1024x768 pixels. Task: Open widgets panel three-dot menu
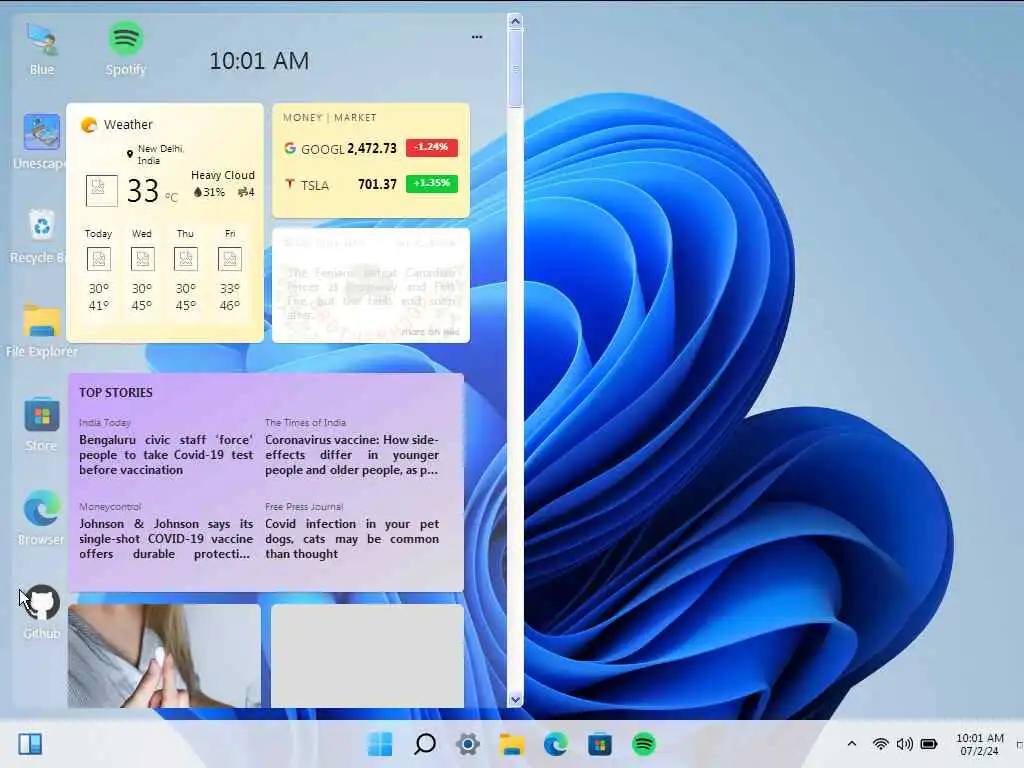[477, 37]
